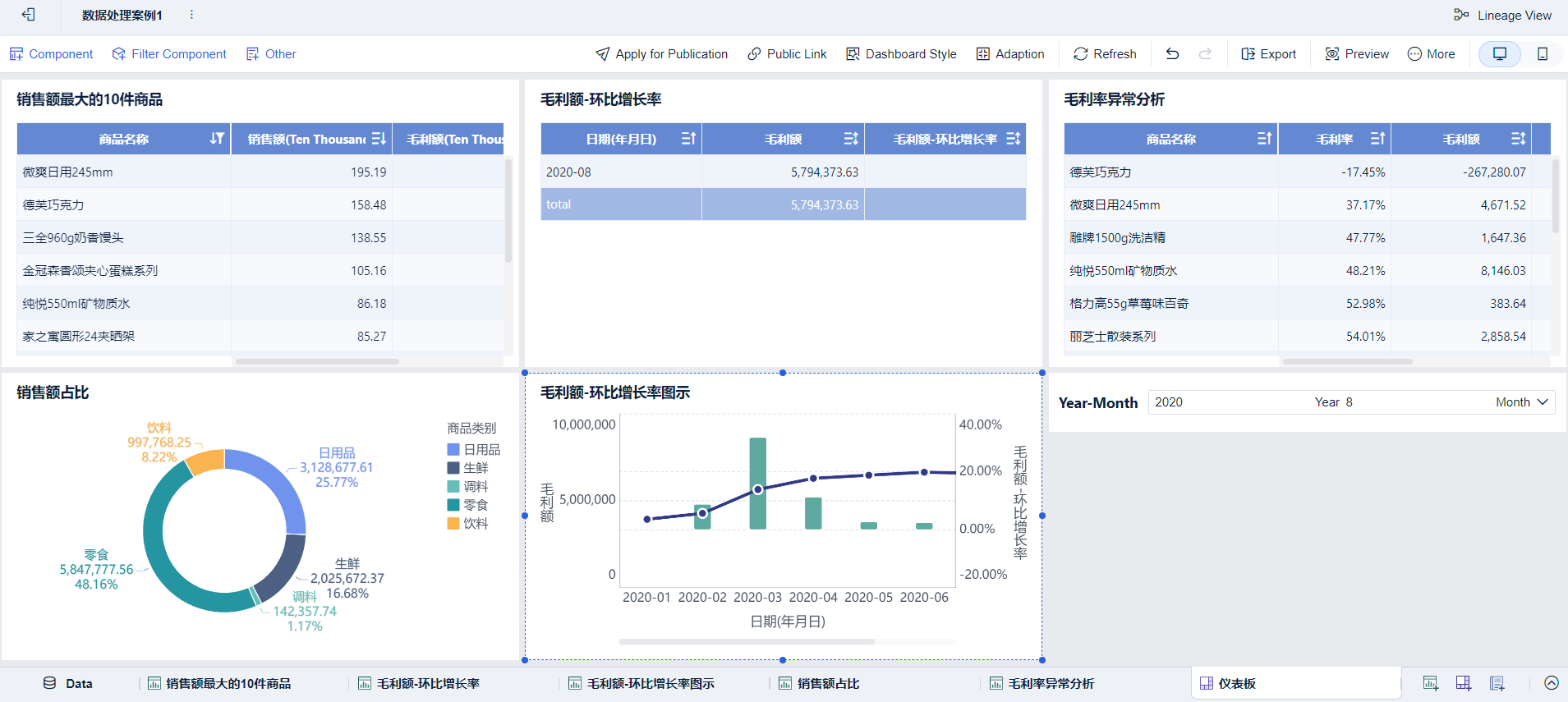
Task: Click the sort icon in 销售额(Ten Thousand) column header
Action: pyautogui.click(x=379, y=139)
